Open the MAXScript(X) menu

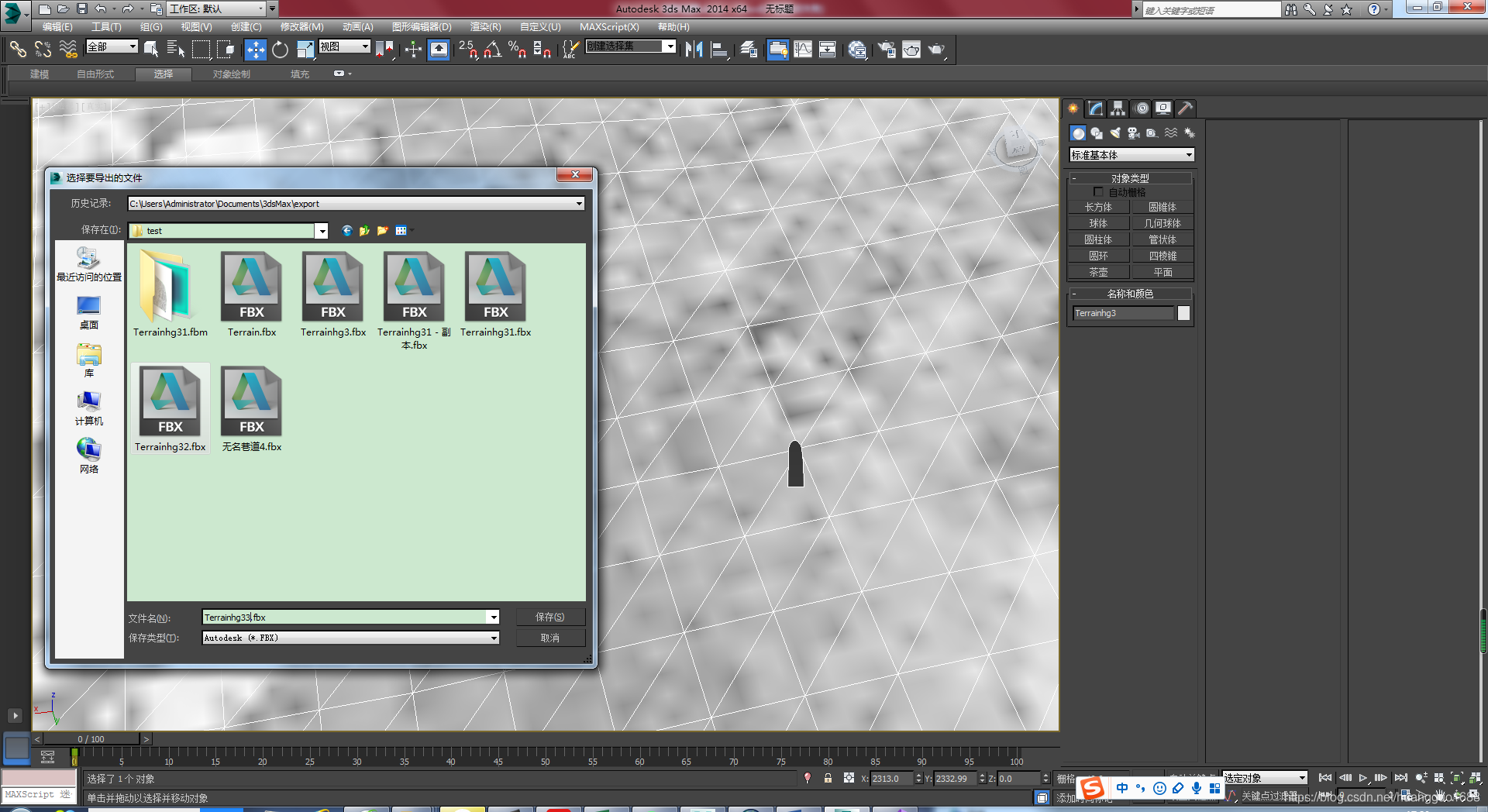click(x=609, y=26)
